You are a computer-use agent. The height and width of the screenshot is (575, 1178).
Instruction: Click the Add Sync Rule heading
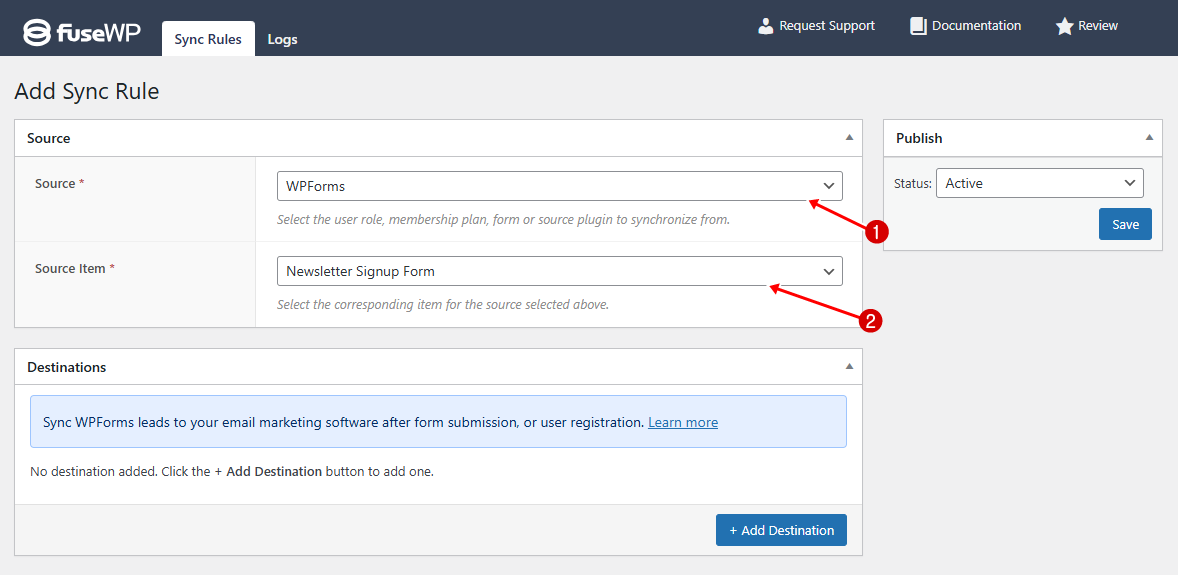tap(87, 92)
